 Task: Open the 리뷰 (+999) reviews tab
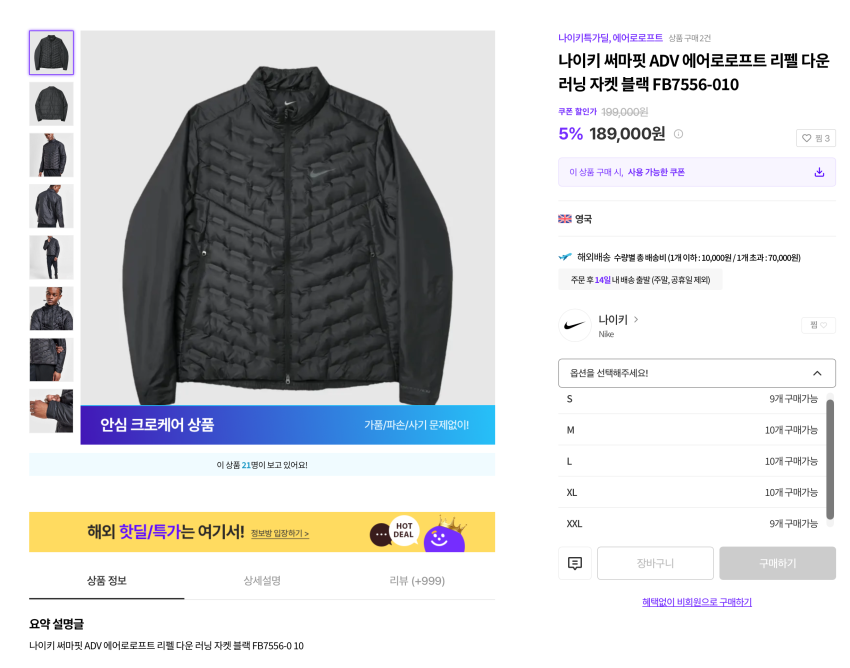pyautogui.click(x=415, y=581)
